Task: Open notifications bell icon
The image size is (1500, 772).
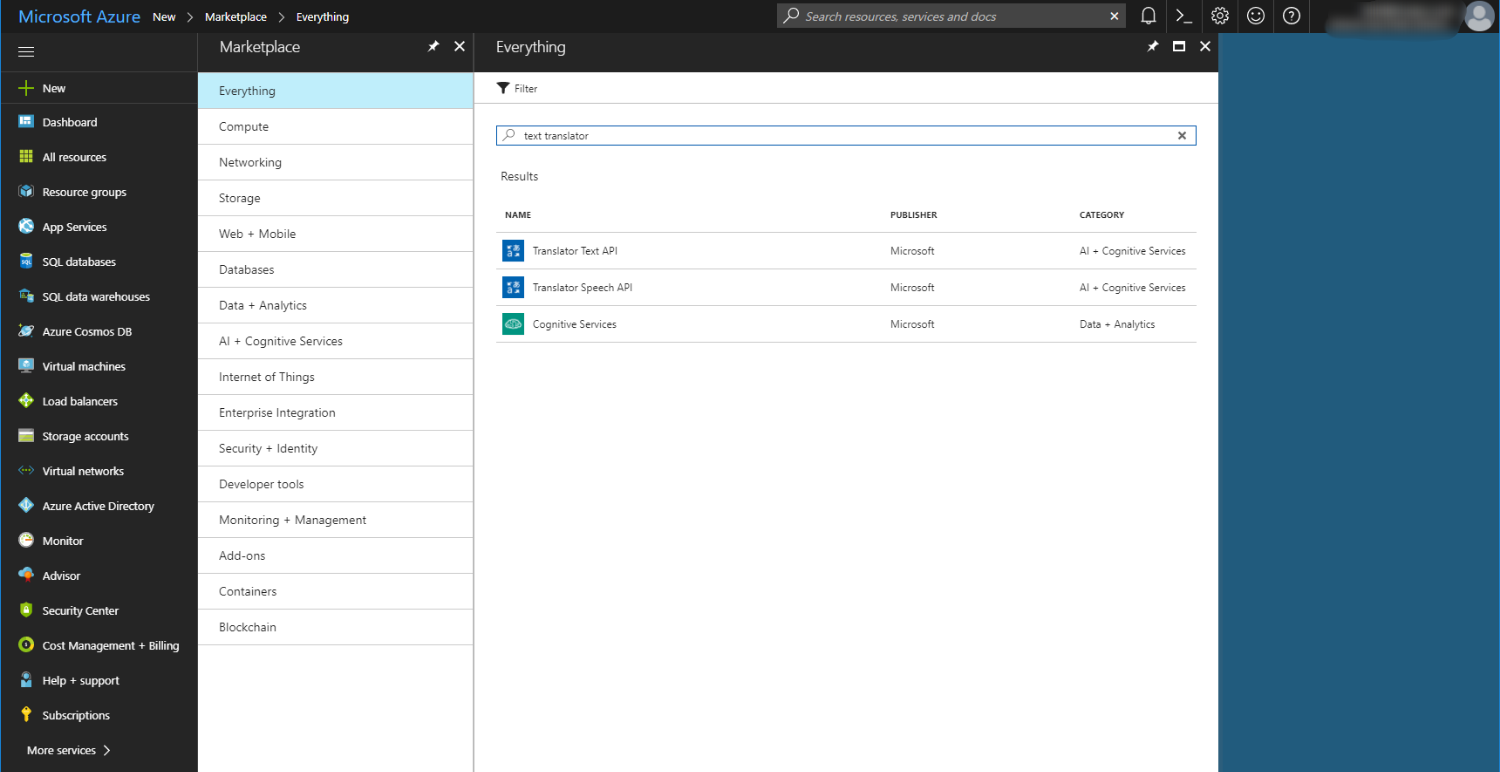Action: point(1149,16)
